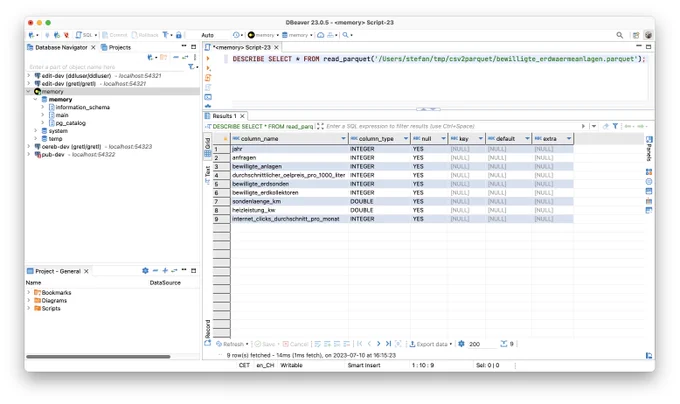Open active connection 'memory' selector in toolbar

tap(263, 35)
